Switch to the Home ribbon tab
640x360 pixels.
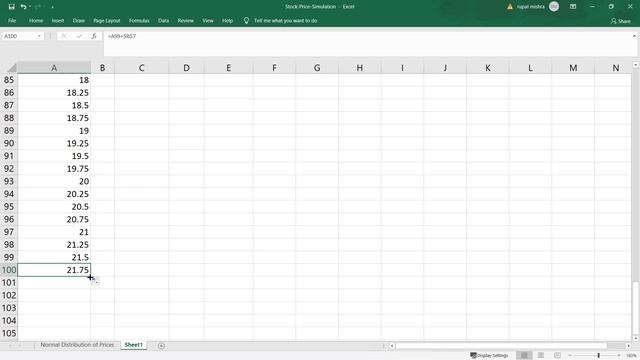point(36,20)
